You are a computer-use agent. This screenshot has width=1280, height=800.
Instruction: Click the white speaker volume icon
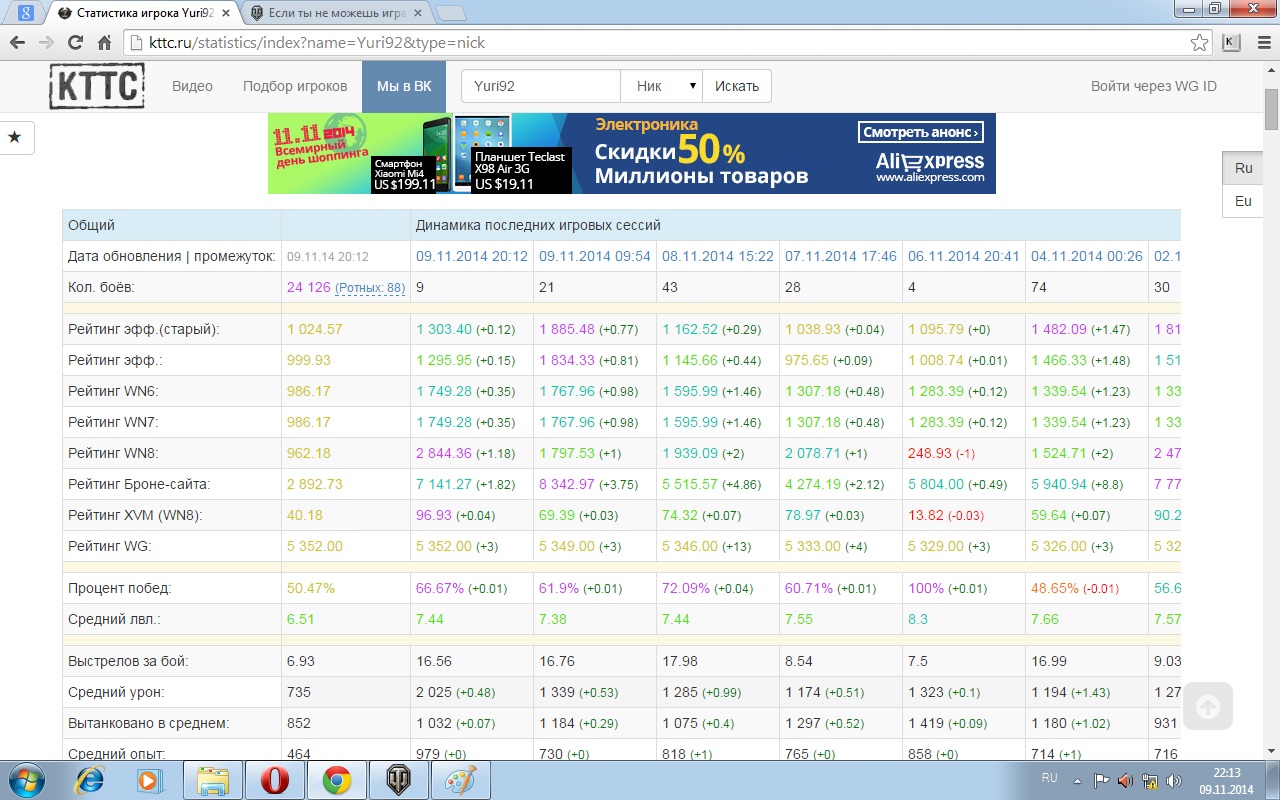tap(1174, 781)
